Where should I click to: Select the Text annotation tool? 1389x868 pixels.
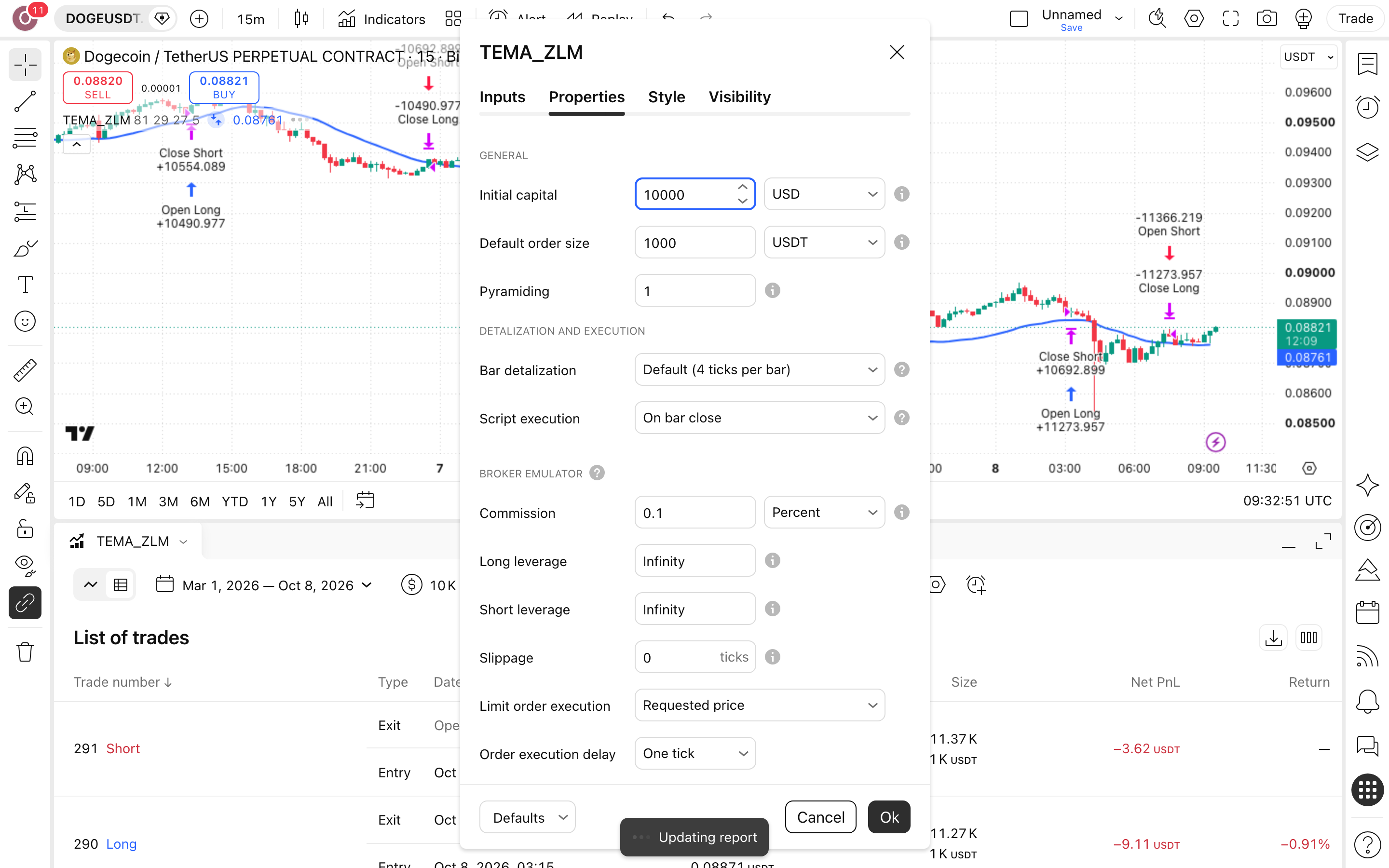[x=25, y=285]
